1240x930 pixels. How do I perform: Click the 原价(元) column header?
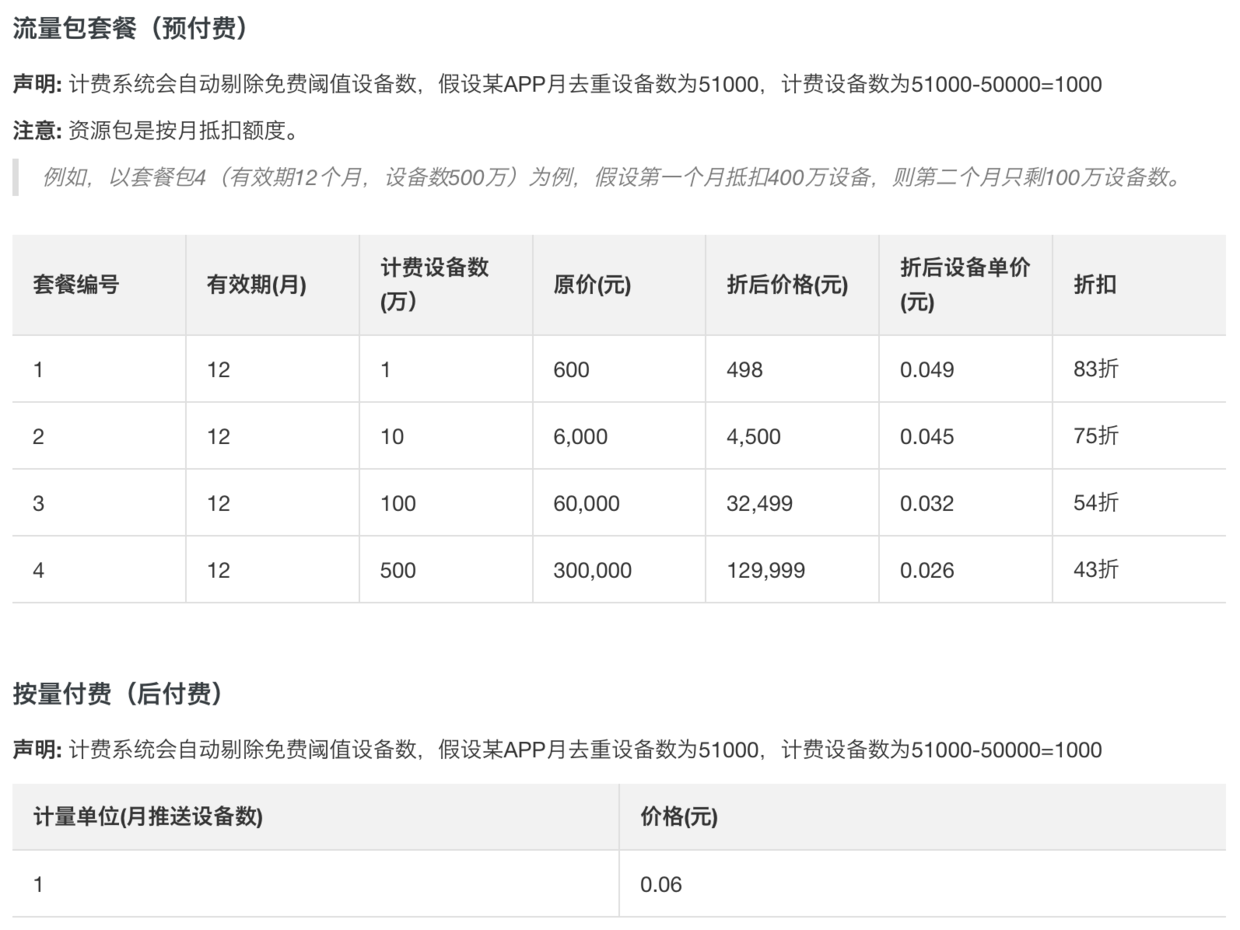[619, 285]
